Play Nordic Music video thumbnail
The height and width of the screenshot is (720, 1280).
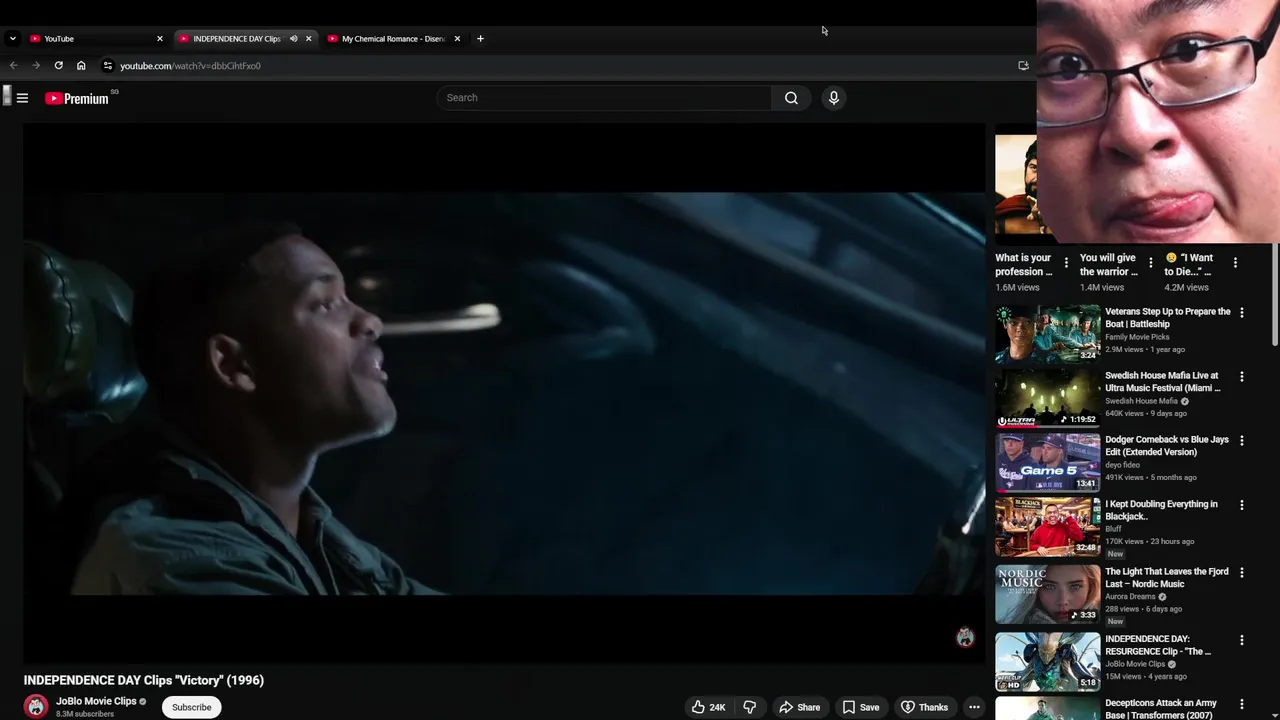pos(1047,594)
